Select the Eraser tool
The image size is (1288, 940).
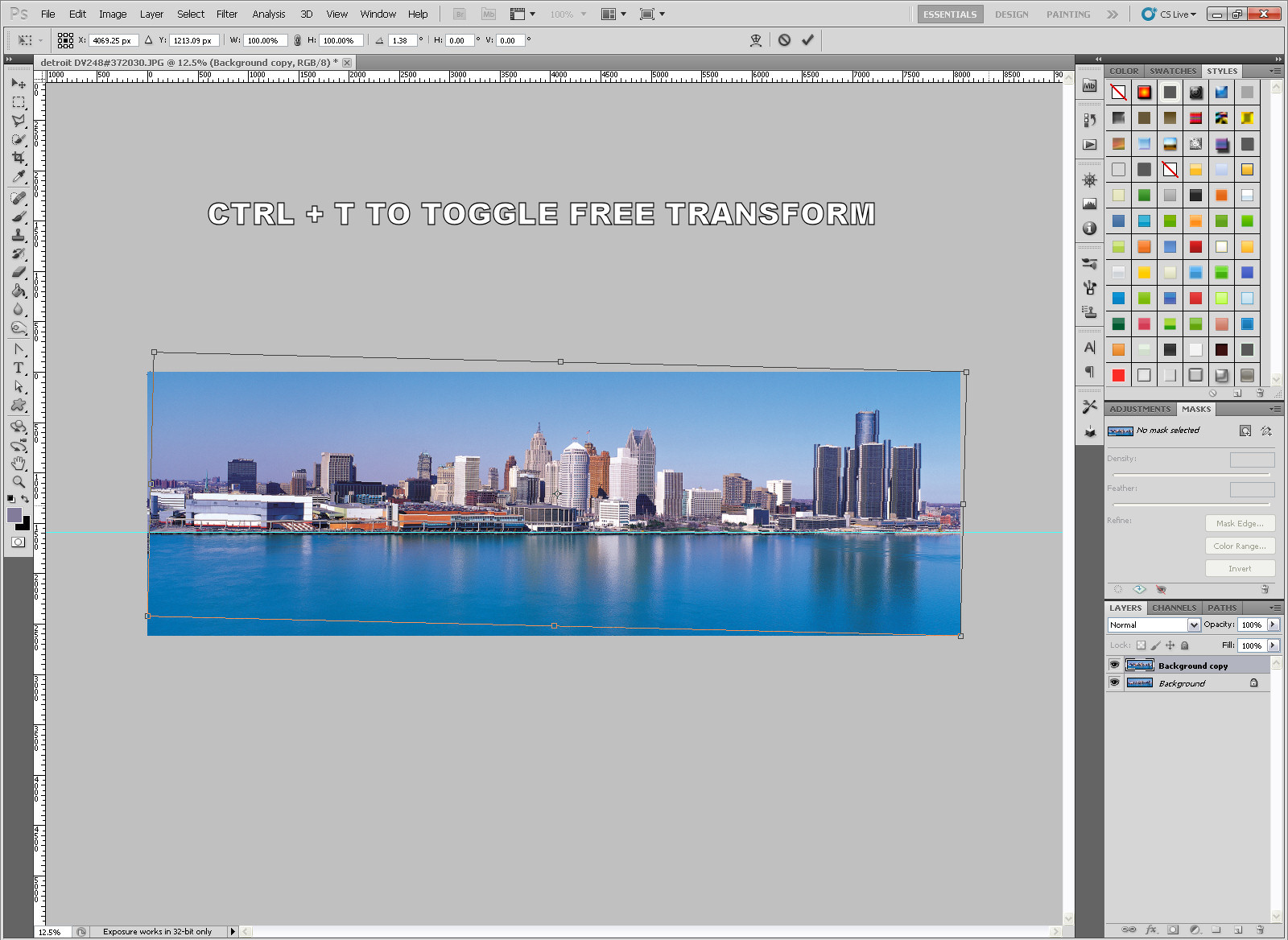tap(19, 273)
